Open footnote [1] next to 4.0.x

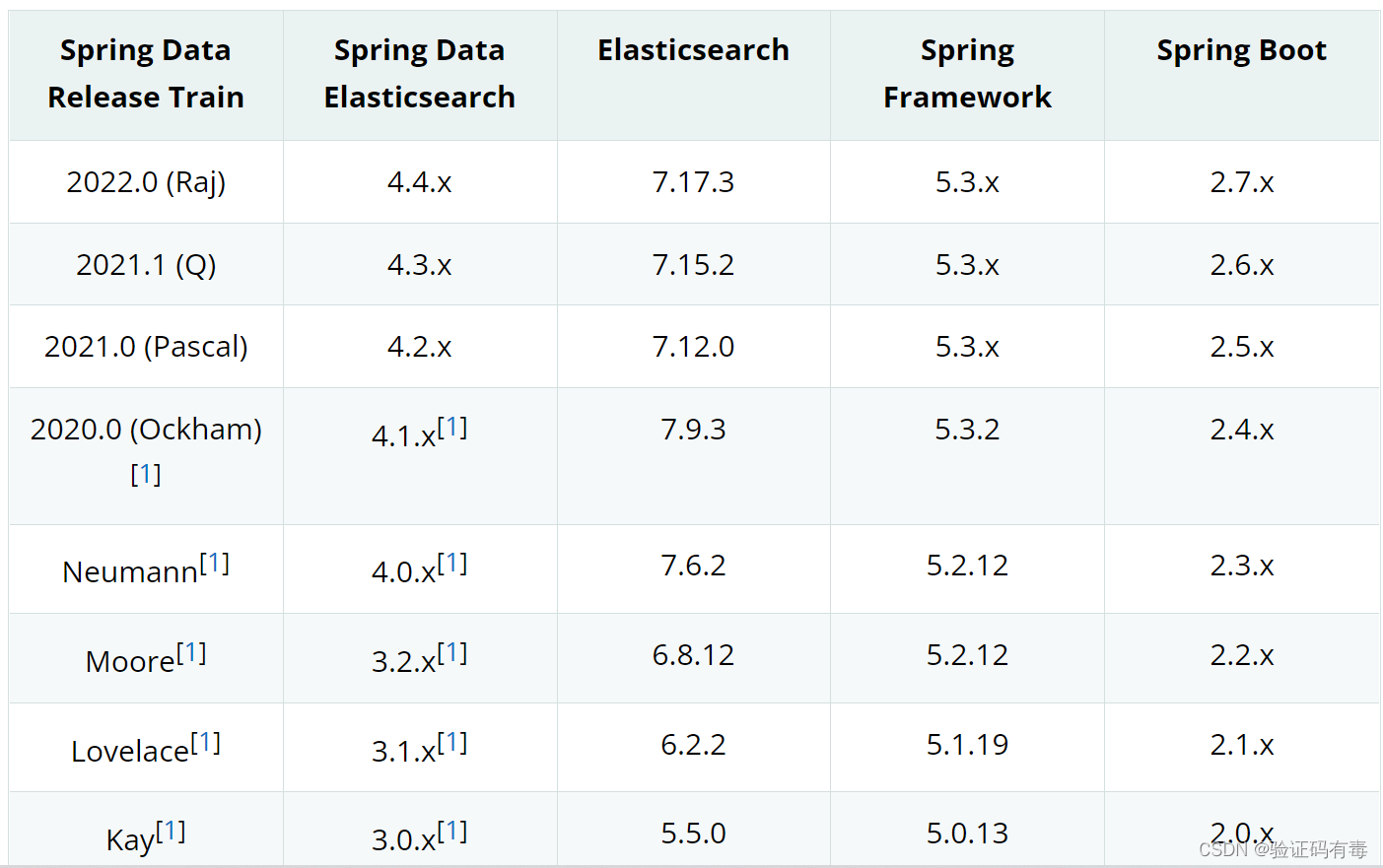click(x=452, y=564)
